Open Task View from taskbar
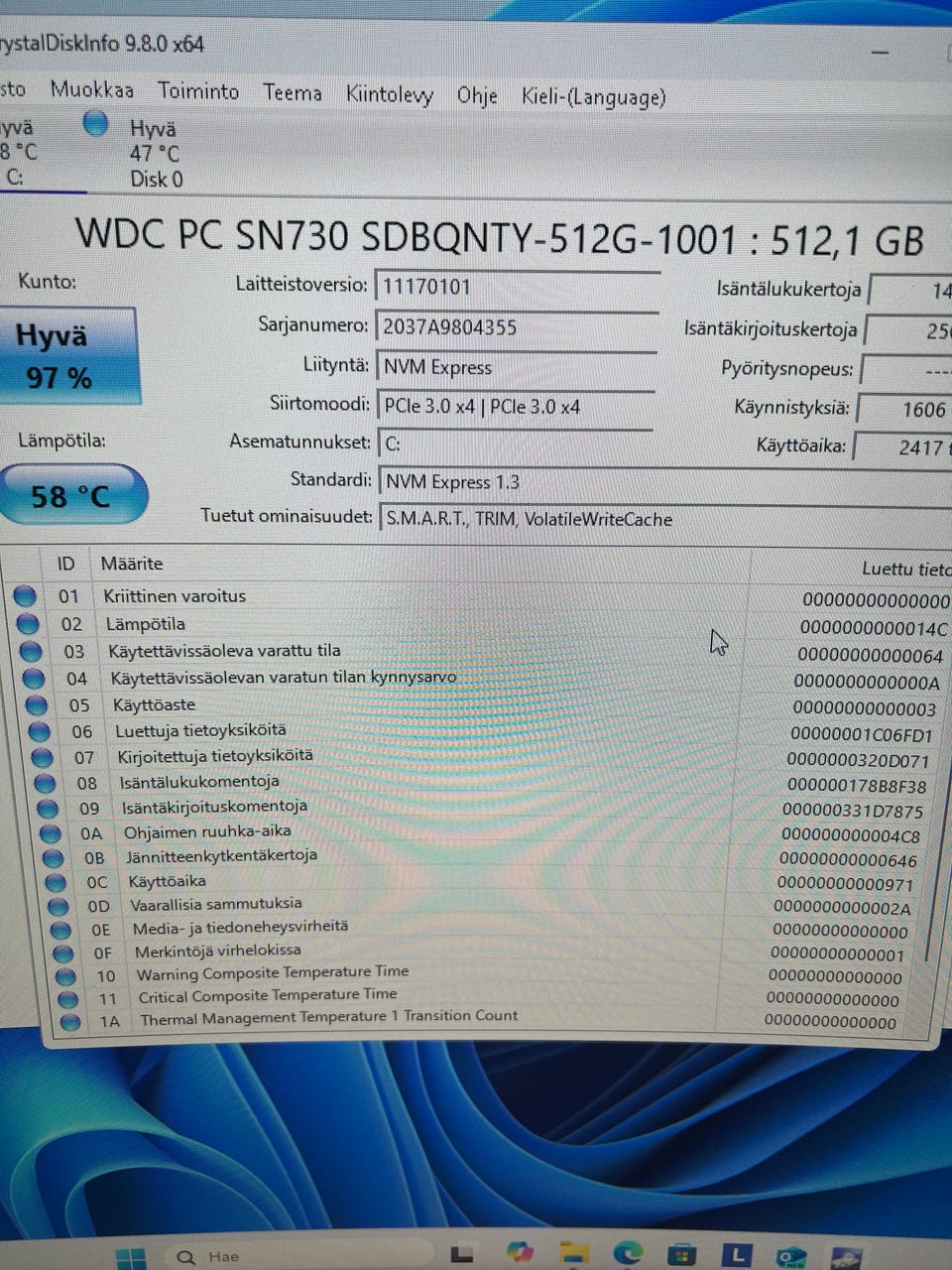 click(462, 1255)
